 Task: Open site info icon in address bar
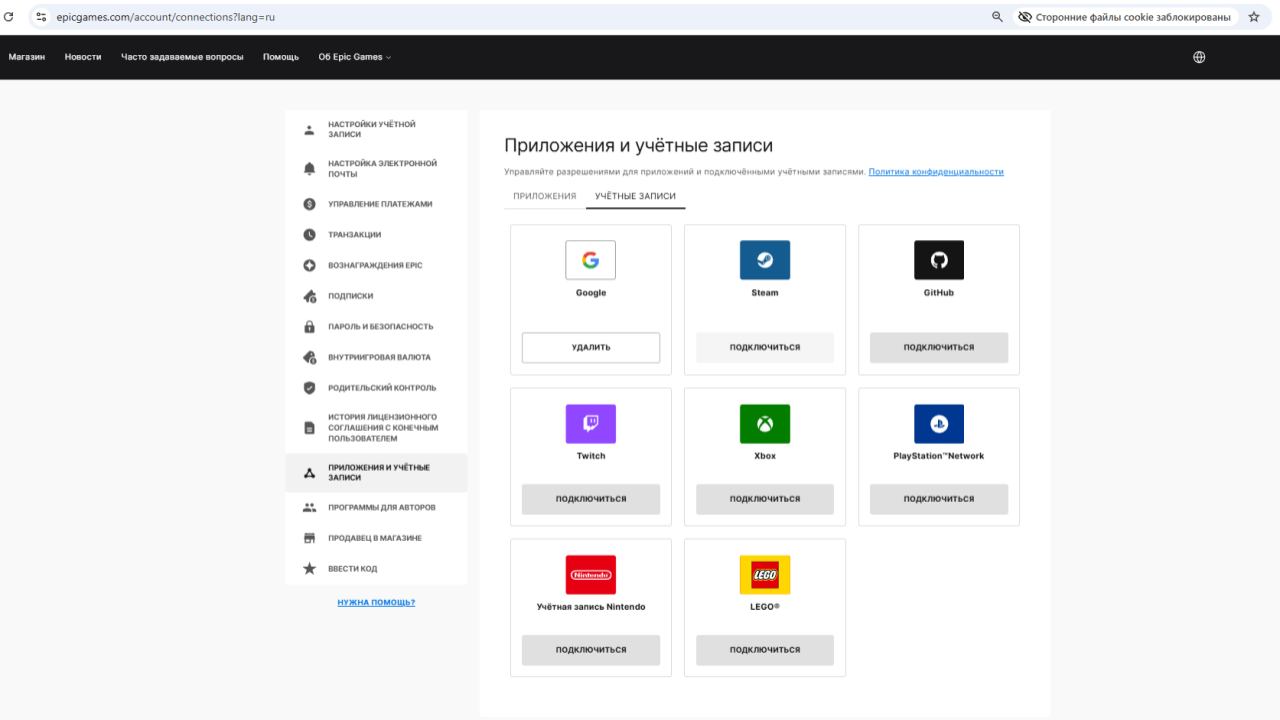[x=41, y=17]
